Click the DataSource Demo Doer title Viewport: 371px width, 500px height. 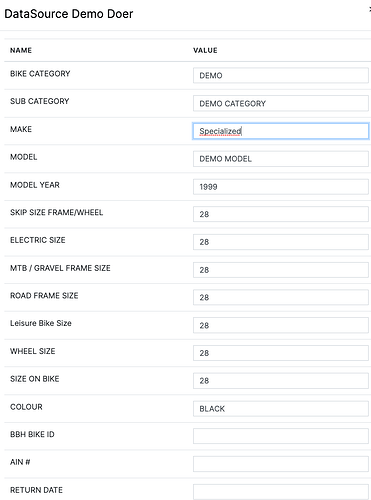[x=69, y=14]
